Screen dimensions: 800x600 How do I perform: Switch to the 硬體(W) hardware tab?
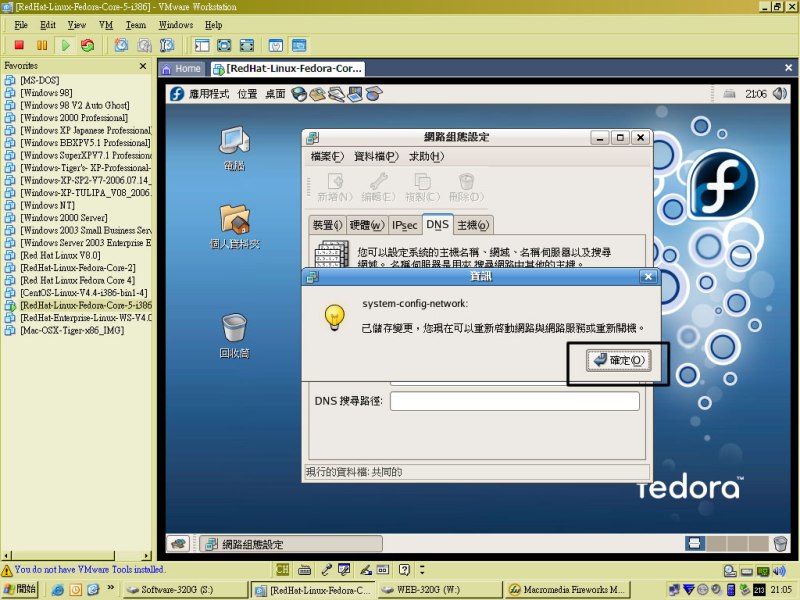(x=367, y=225)
